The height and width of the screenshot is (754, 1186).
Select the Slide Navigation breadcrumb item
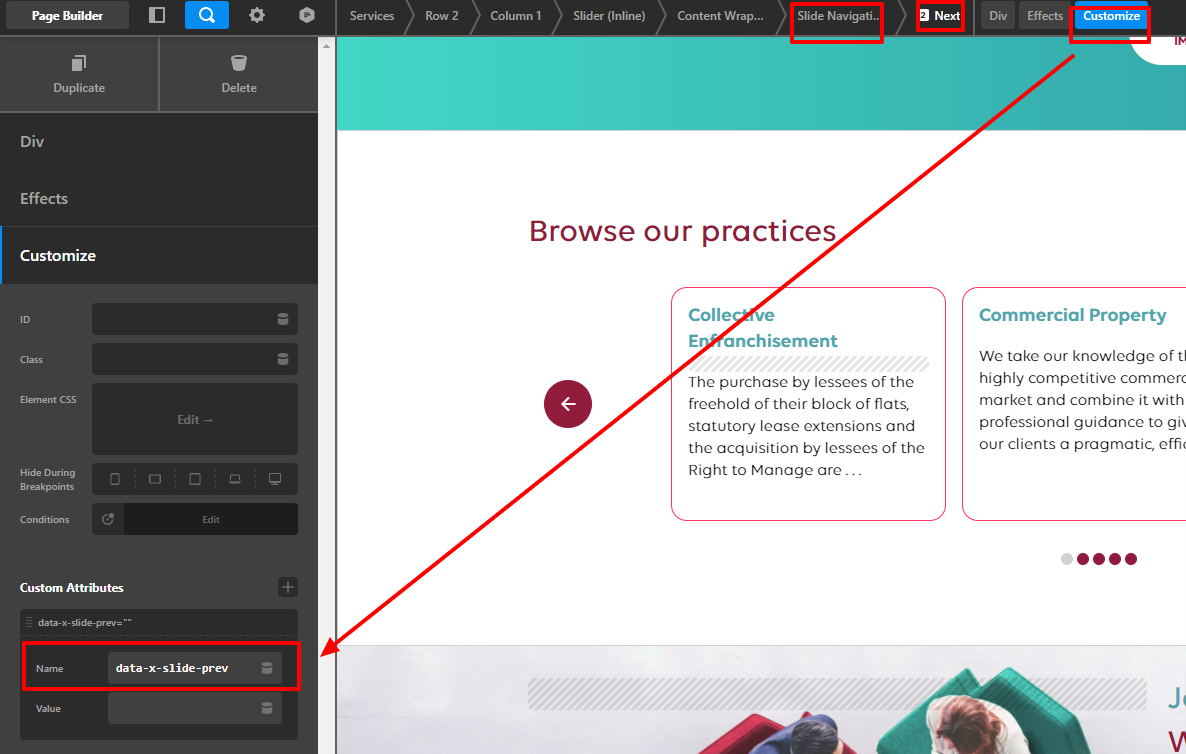coord(837,15)
